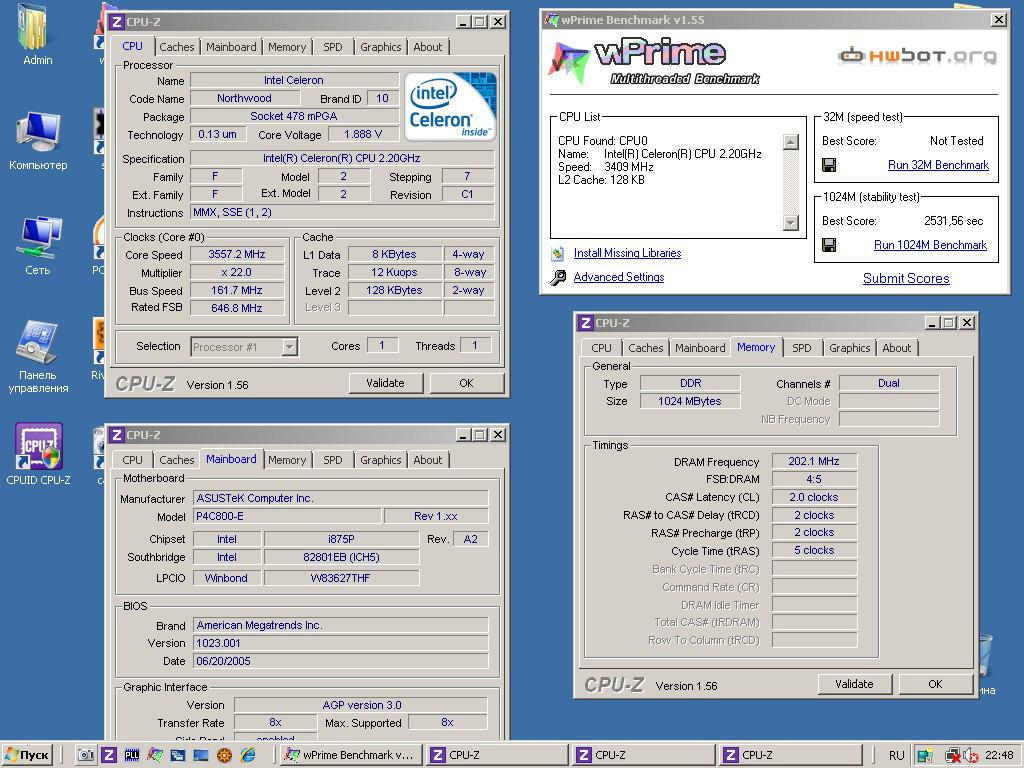Click the volume tray icon with red cross
1024x768 pixels.
point(970,756)
